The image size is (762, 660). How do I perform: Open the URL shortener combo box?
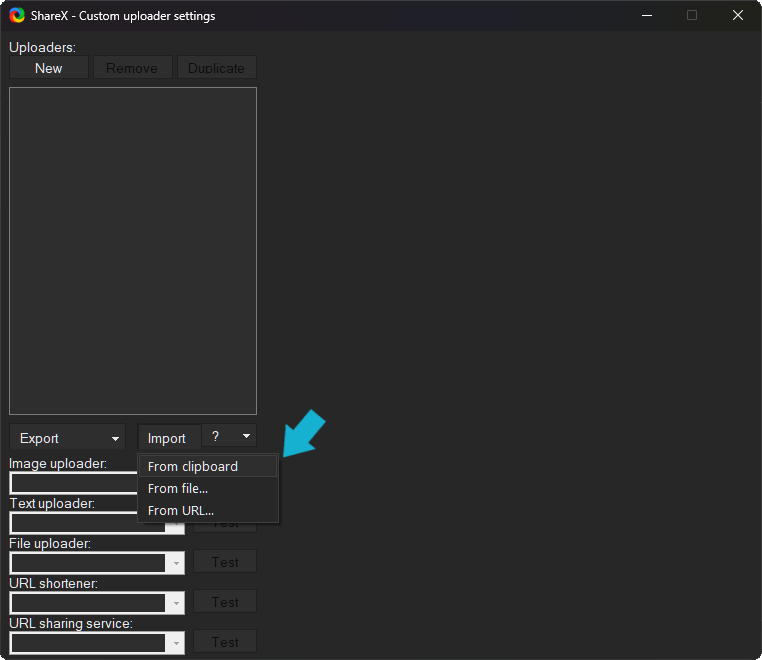click(97, 603)
